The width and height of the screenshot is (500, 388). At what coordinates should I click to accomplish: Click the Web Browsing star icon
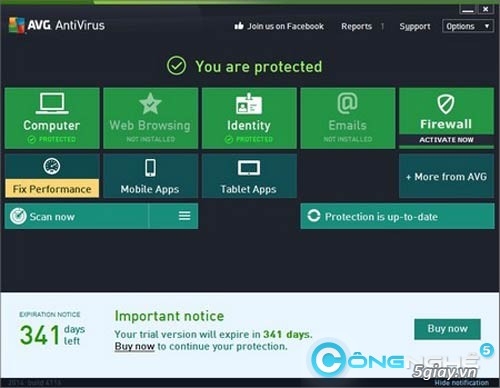150,104
